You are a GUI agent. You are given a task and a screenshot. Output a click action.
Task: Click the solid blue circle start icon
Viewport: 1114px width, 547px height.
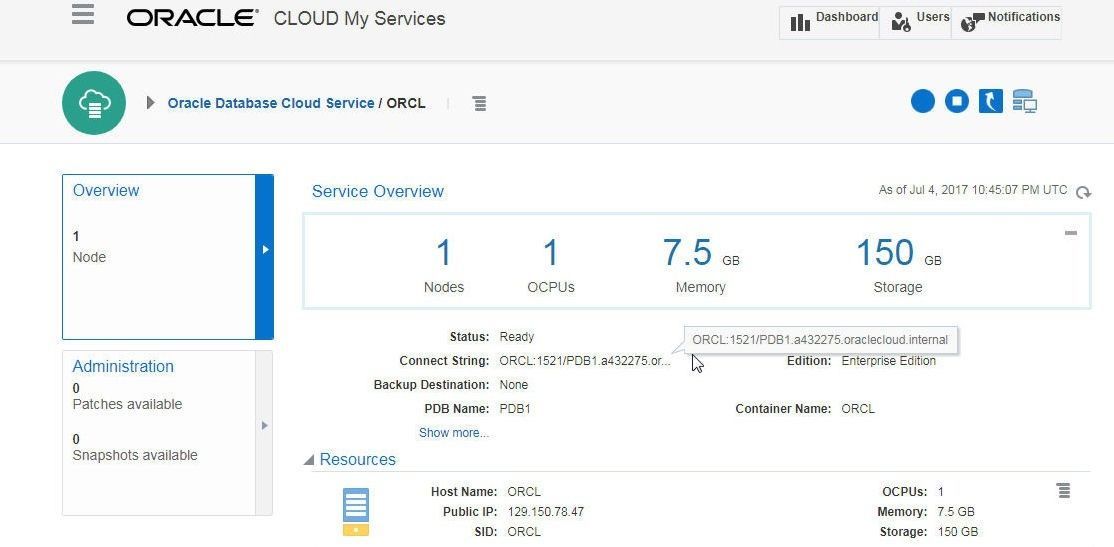923,101
